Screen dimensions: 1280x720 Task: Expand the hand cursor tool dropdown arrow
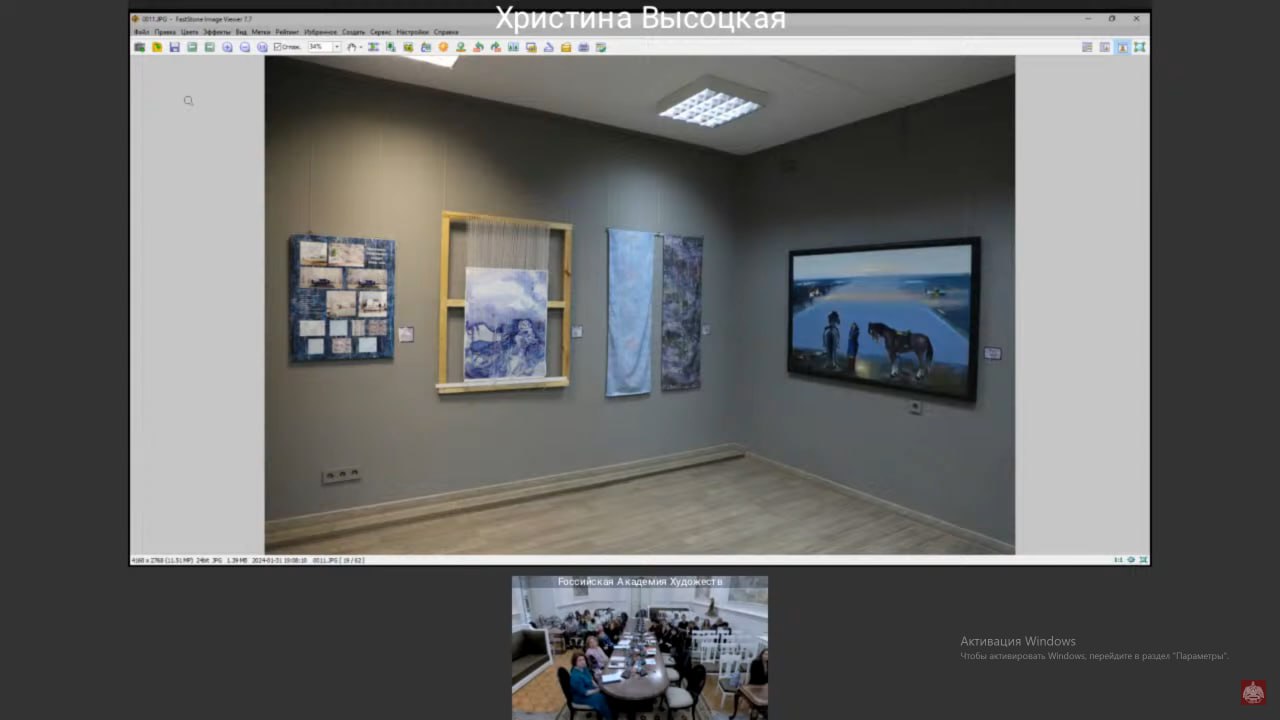tap(360, 47)
